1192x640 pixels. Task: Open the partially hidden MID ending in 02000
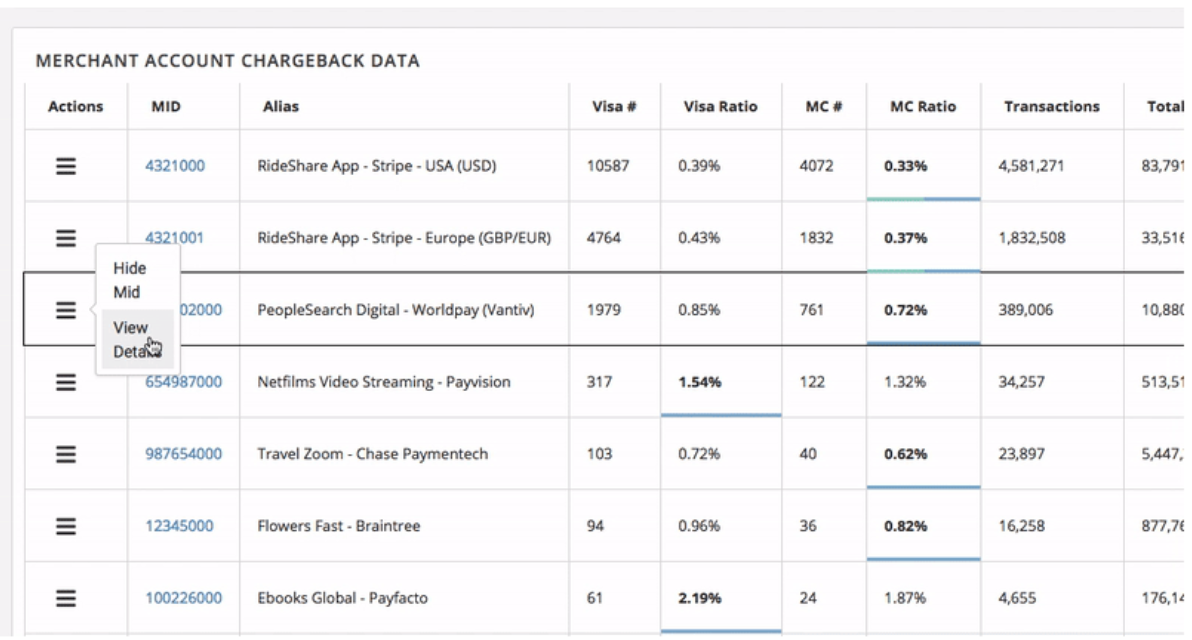pos(201,310)
